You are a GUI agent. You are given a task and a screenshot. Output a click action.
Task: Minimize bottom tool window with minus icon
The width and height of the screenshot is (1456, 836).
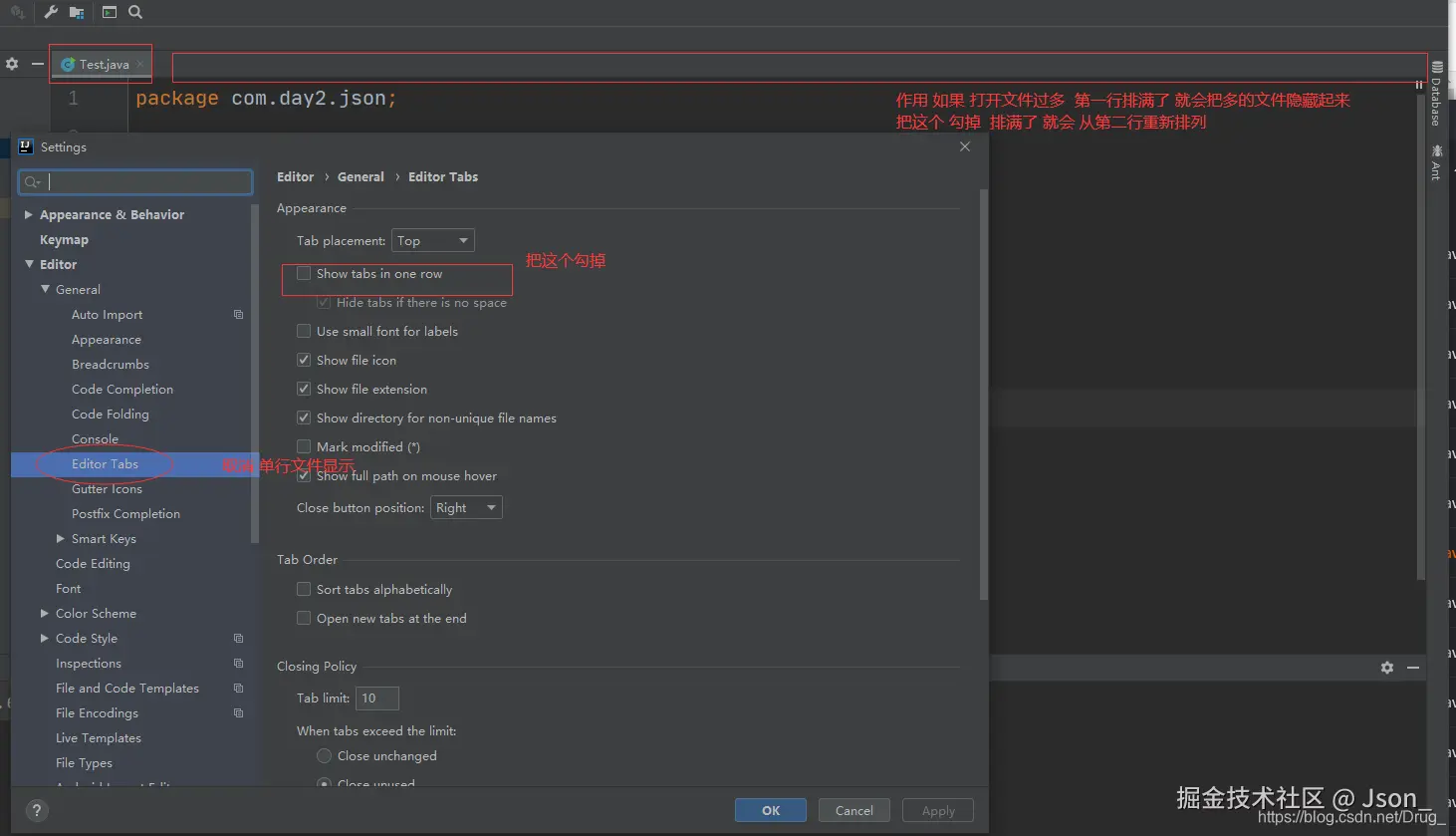click(x=1413, y=668)
